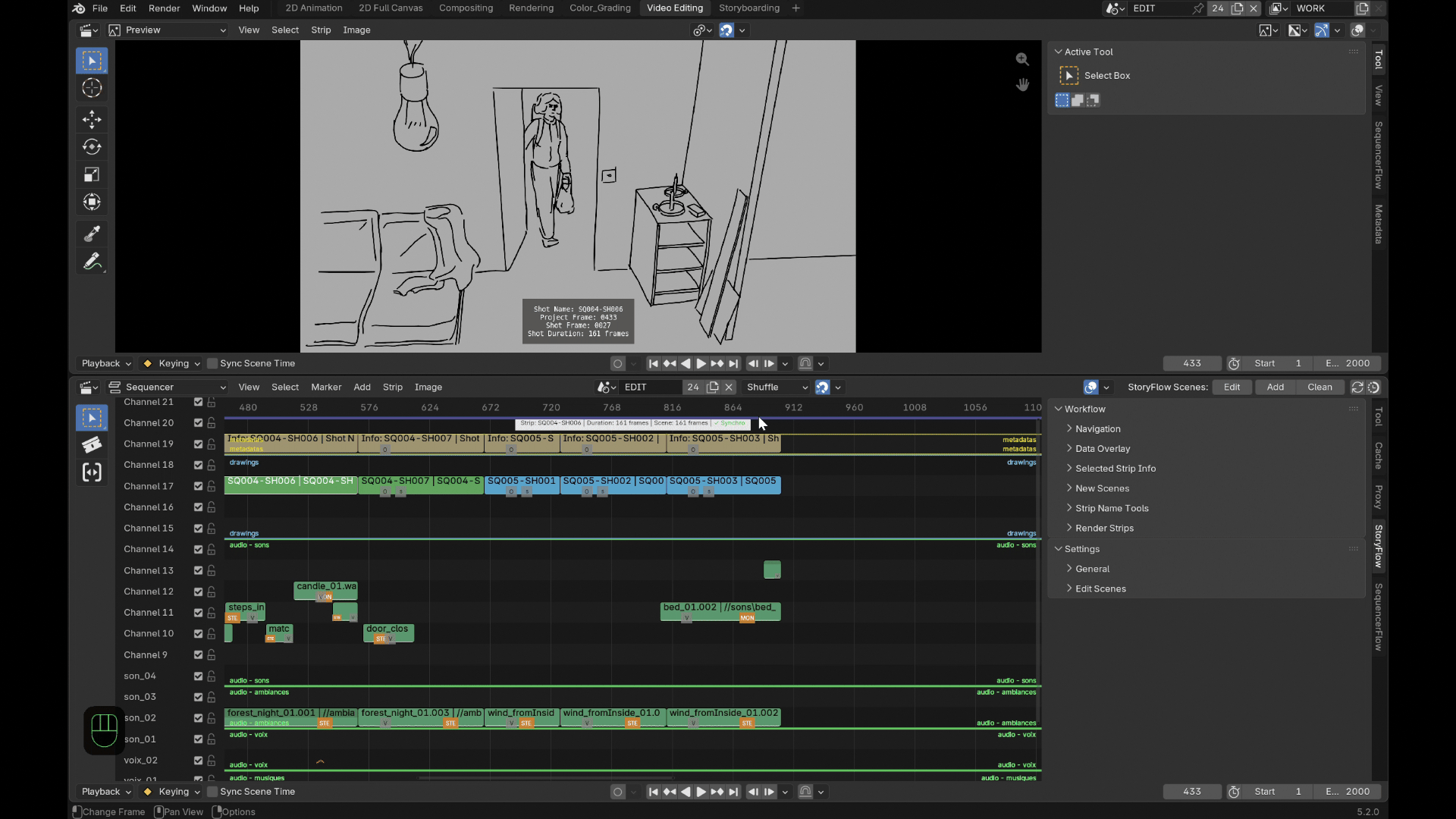Click the StoryFlow Scenes Add button
Viewport: 1456px width, 819px height.
[x=1275, y=388]
